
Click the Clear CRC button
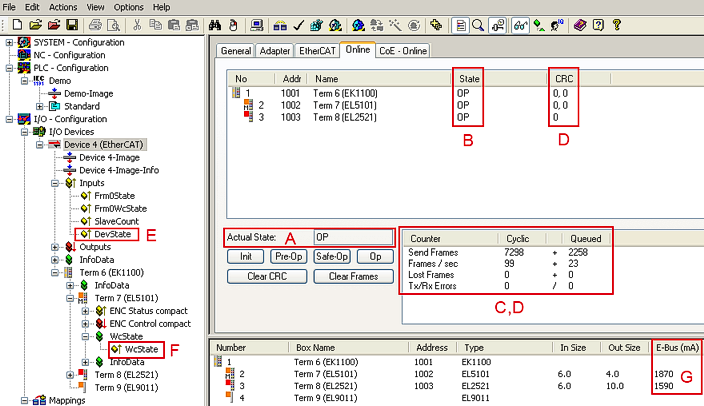[x=267, y=276]
